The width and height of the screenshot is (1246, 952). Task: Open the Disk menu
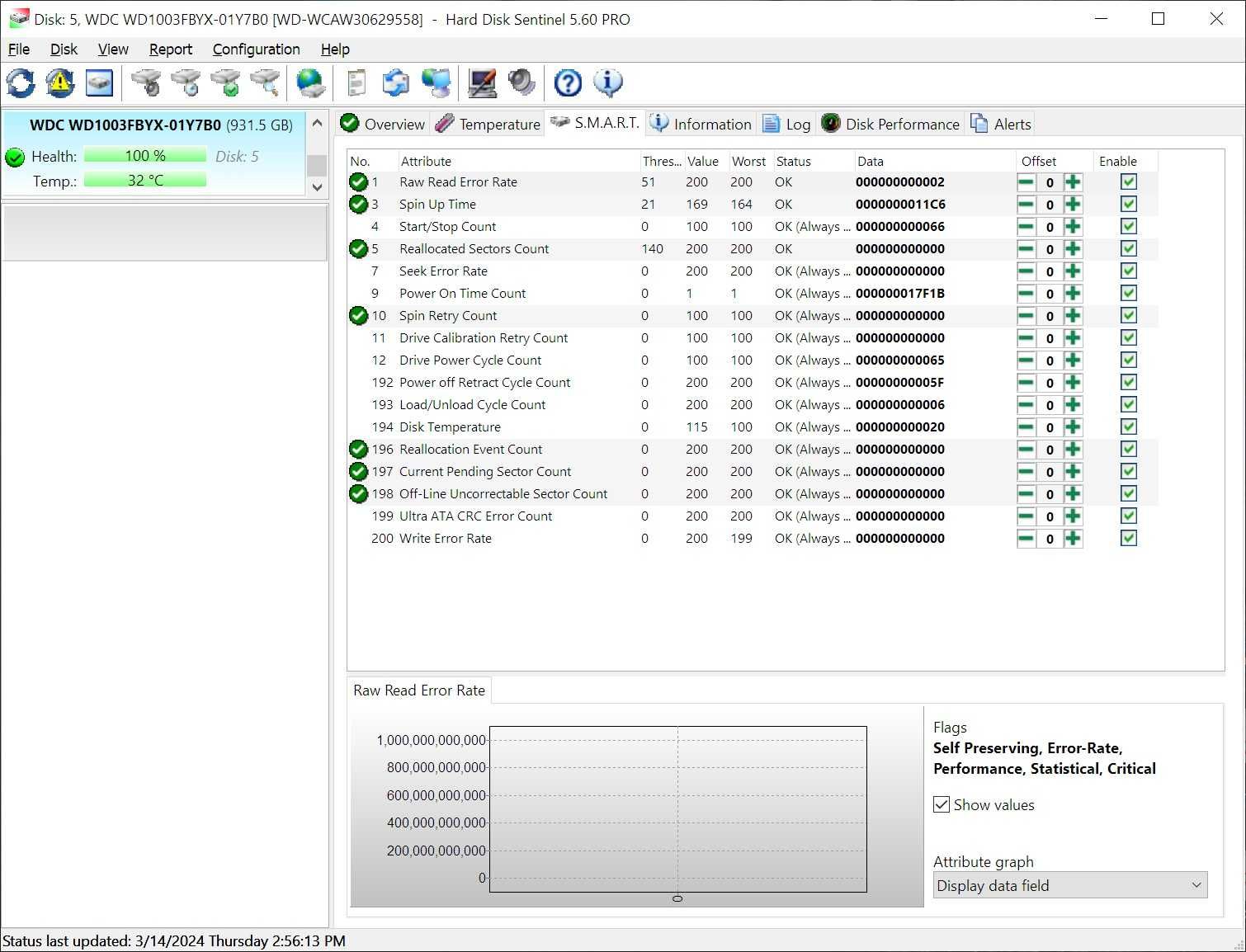[64, 49]
